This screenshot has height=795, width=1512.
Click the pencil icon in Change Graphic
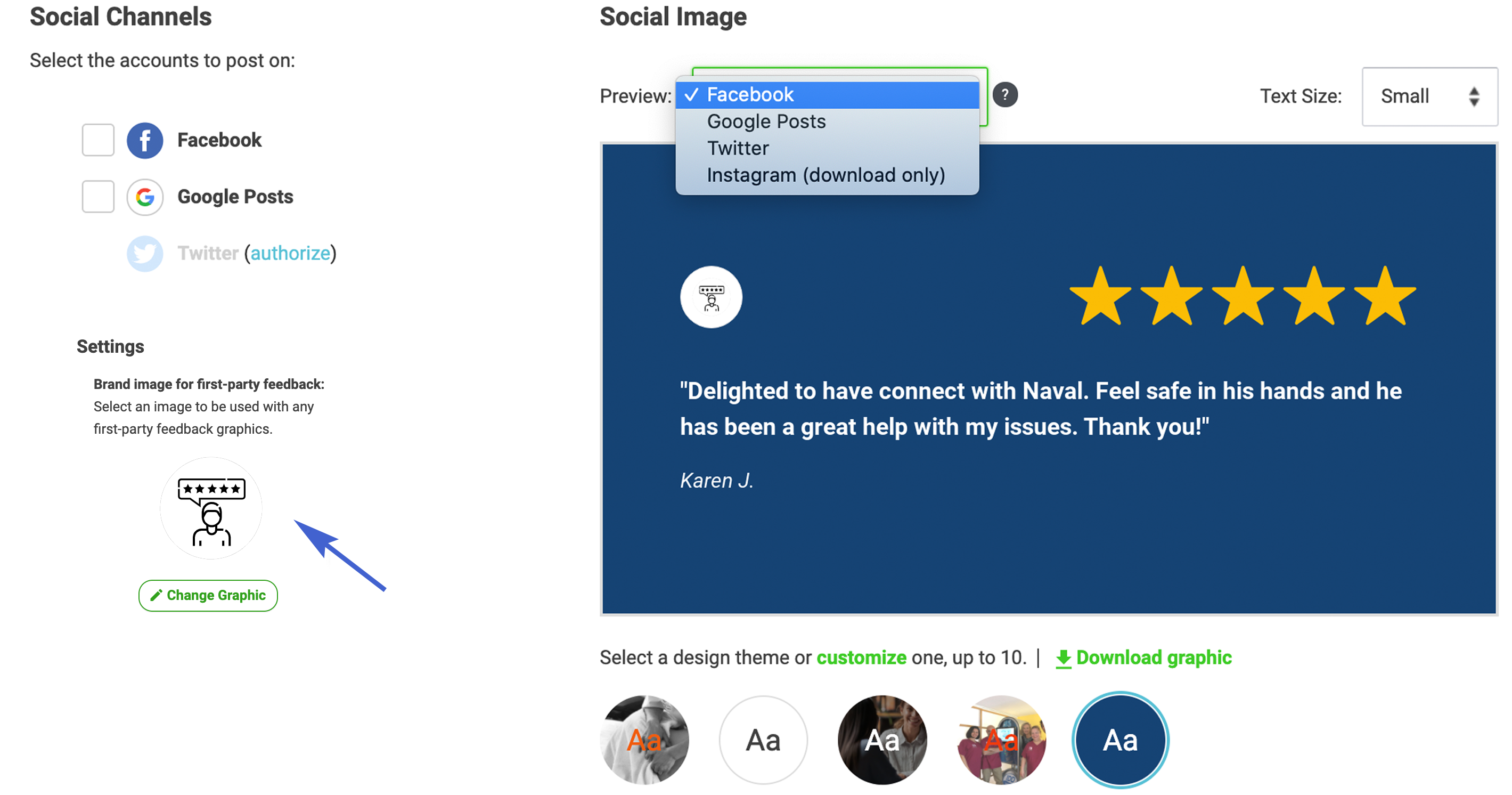156,595
